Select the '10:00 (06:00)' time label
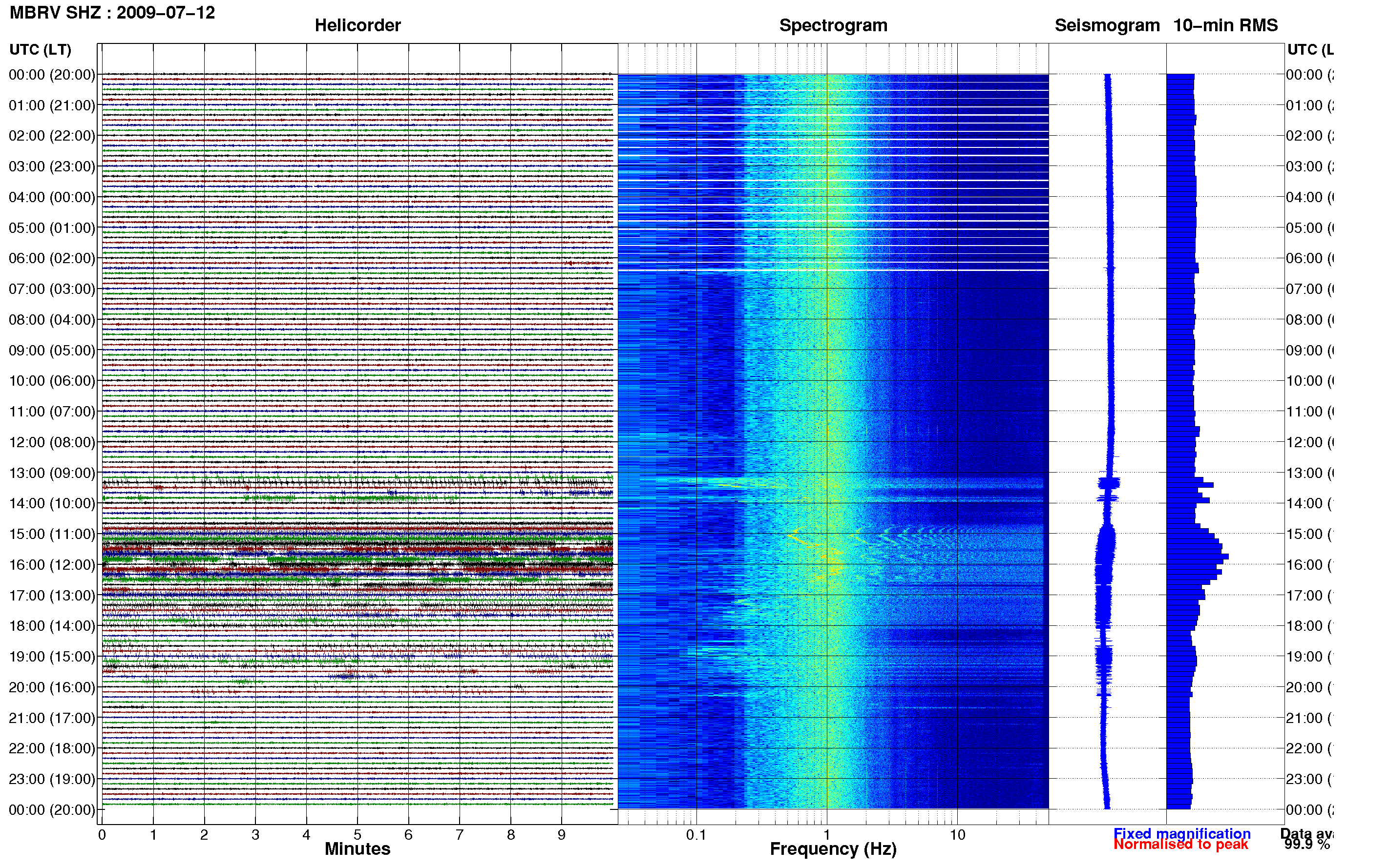The width and height of the screenshot is (1389, 868). pos(52,381)
